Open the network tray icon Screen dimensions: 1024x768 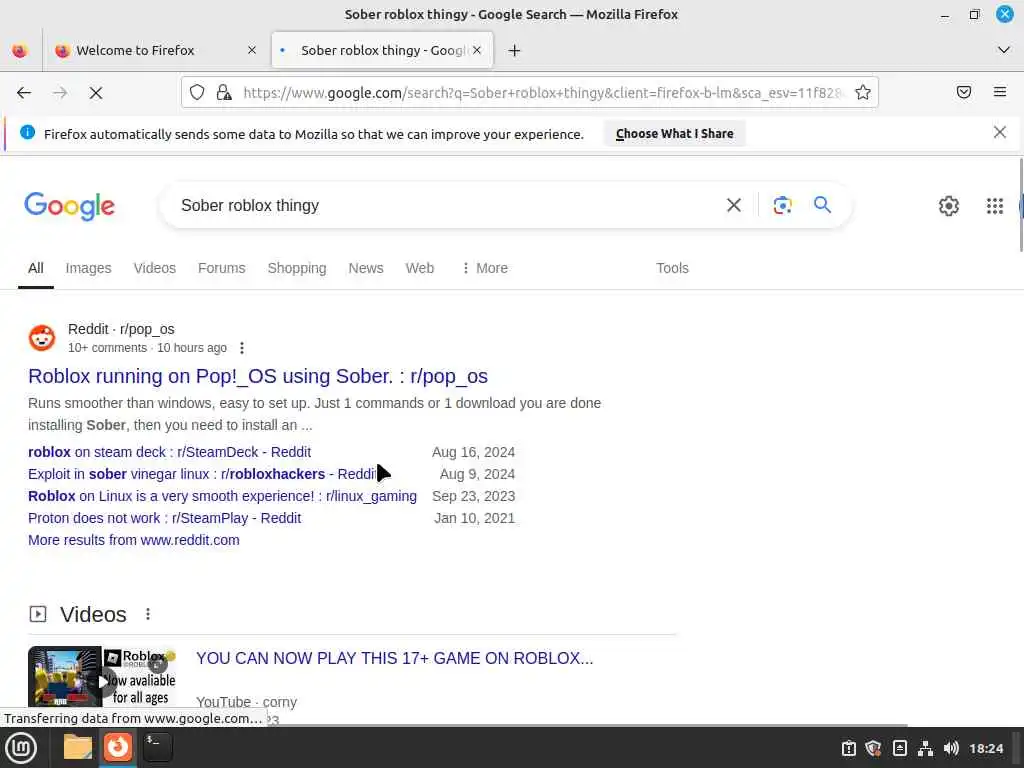click(925, 748)
